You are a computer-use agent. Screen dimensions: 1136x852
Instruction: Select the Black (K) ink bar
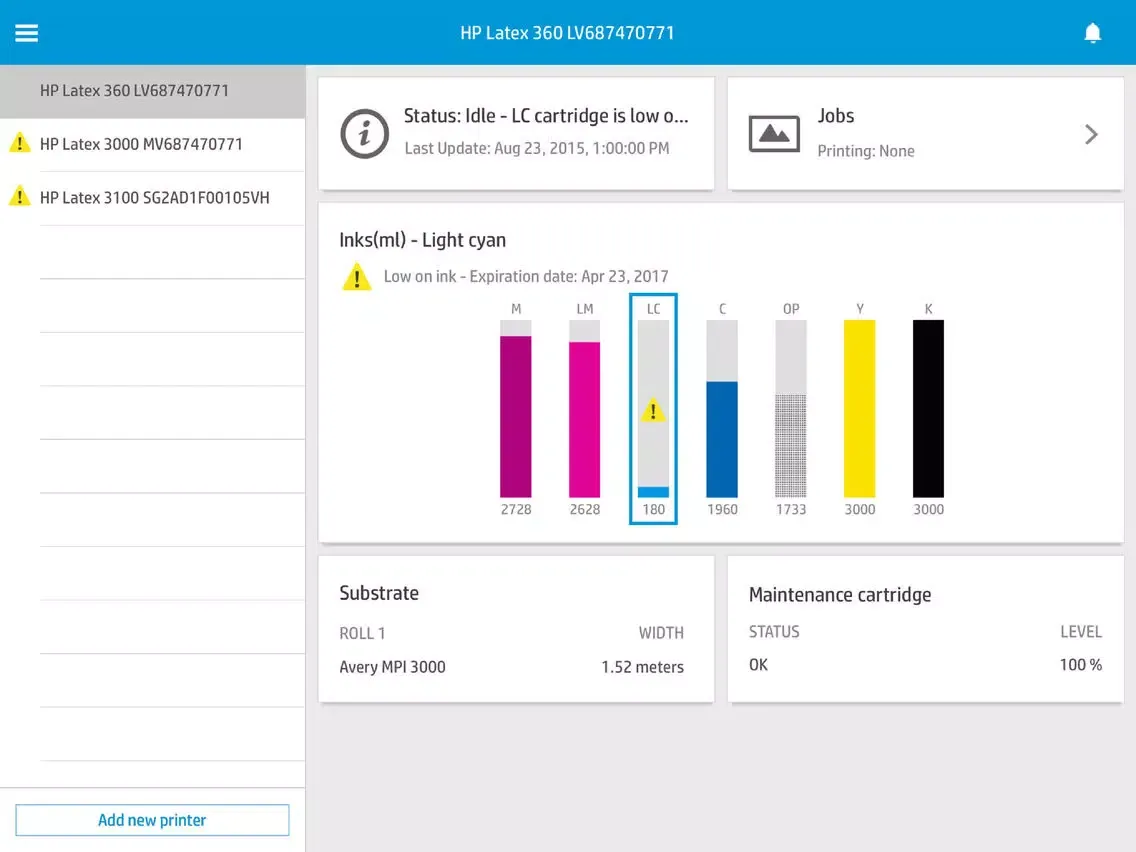pyautogui.click(x=928, y=408)
